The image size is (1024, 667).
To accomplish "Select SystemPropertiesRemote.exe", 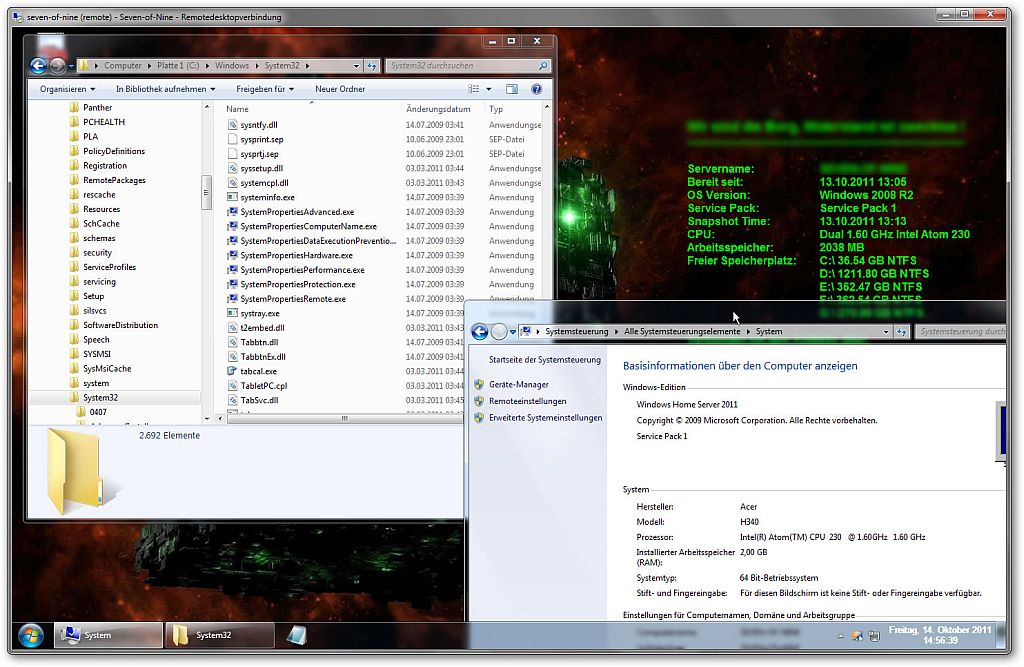I will (x=293, y=299).
